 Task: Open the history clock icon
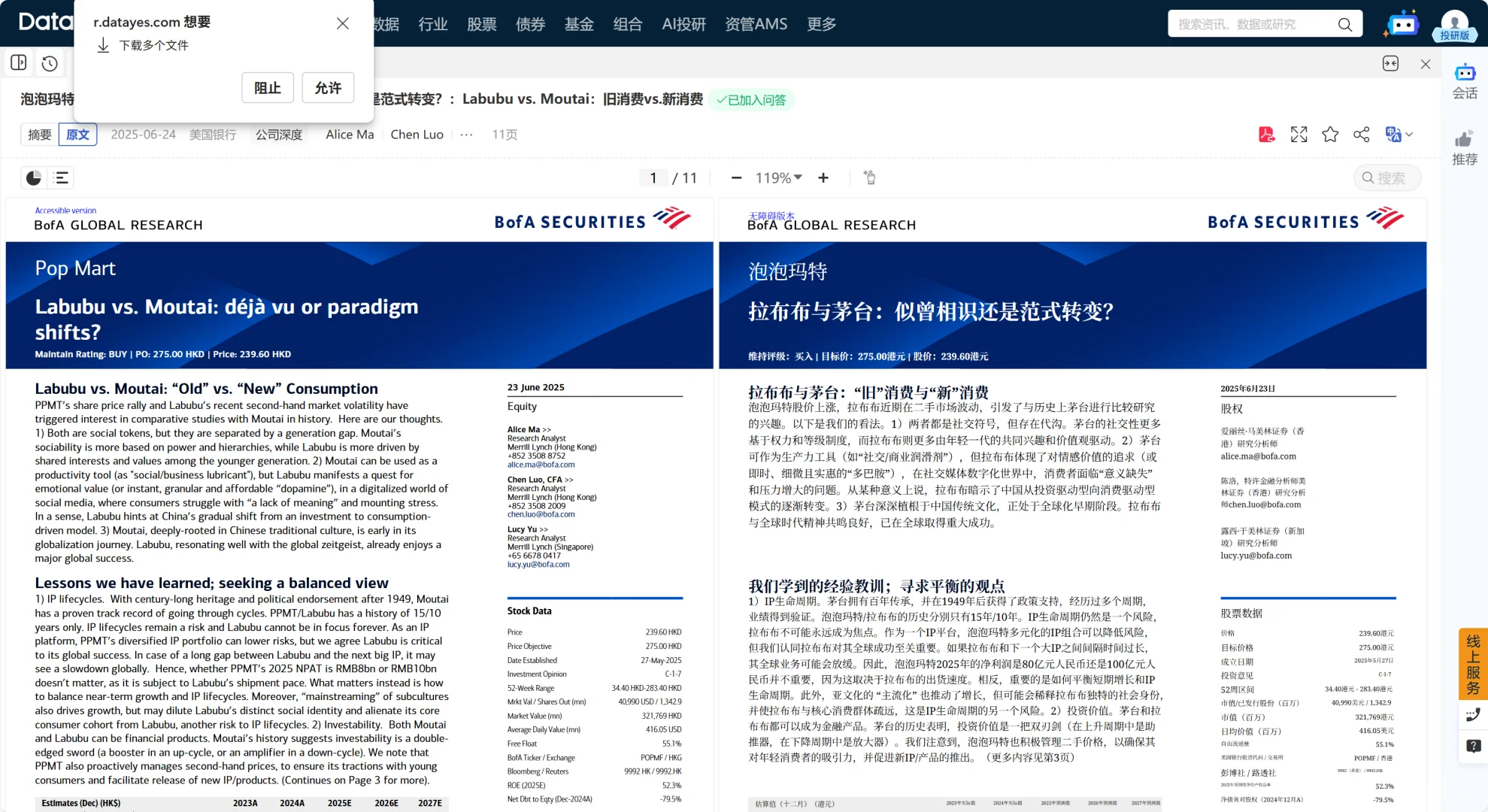coord(50,64)
